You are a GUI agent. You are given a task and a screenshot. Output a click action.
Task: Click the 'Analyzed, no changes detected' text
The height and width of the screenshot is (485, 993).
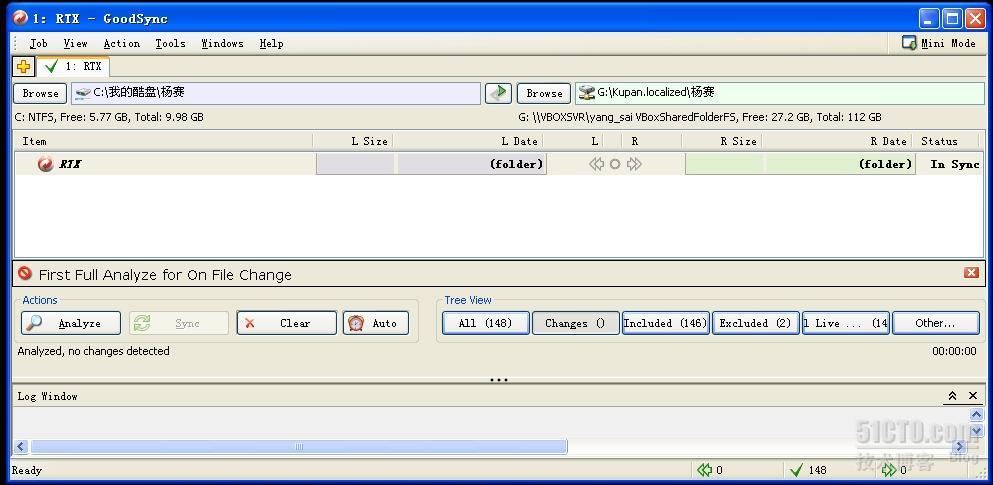[94, 351]
